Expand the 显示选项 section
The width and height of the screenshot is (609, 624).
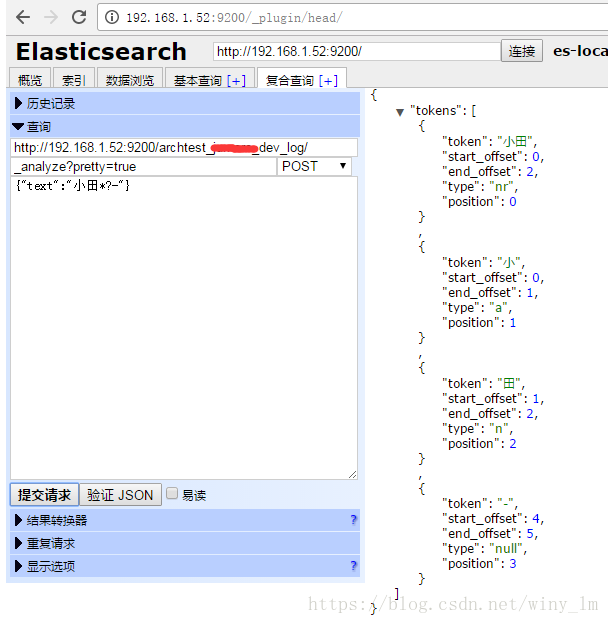185,566
